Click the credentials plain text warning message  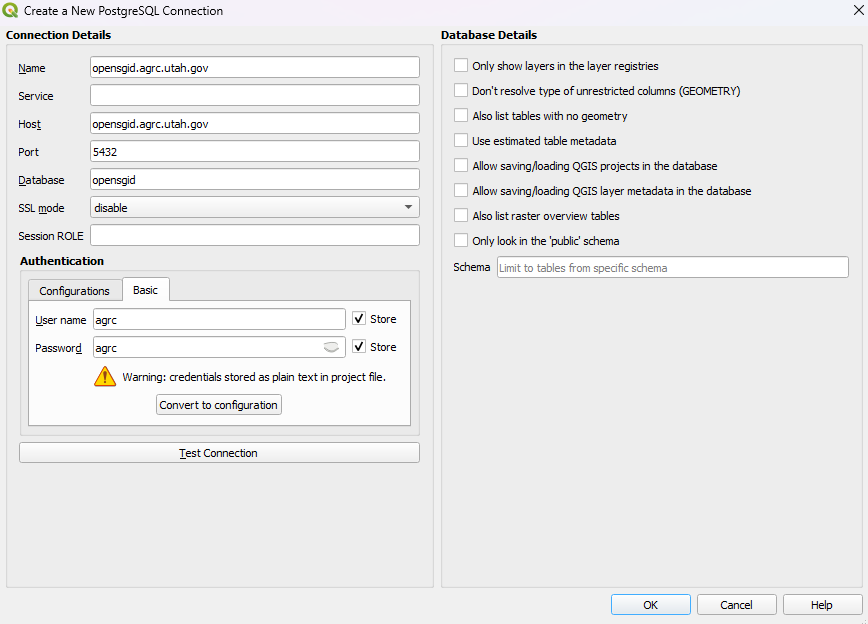pos(254,377)
